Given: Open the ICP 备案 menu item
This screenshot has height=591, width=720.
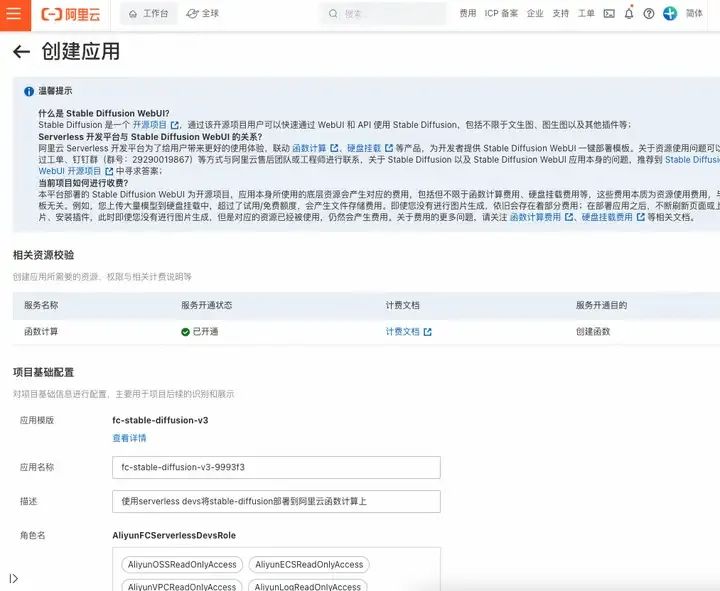Looking at the screenshot, I should pyautogui.click(x=501, y=13).
